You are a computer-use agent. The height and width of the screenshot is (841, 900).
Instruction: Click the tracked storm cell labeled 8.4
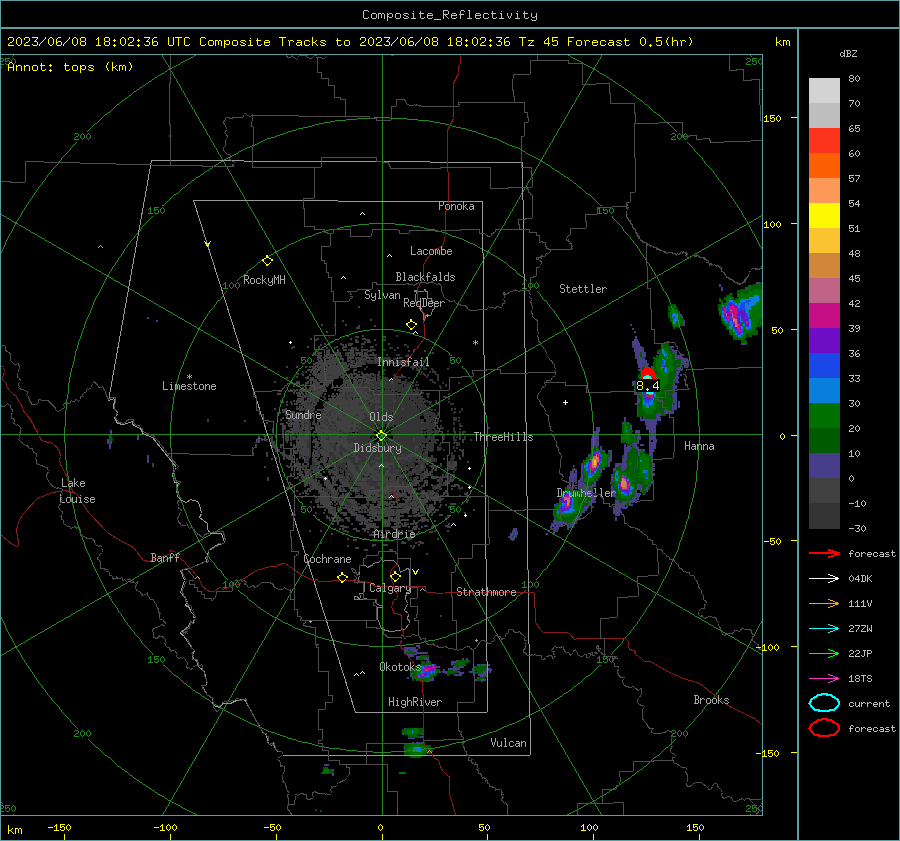[648, 385]
